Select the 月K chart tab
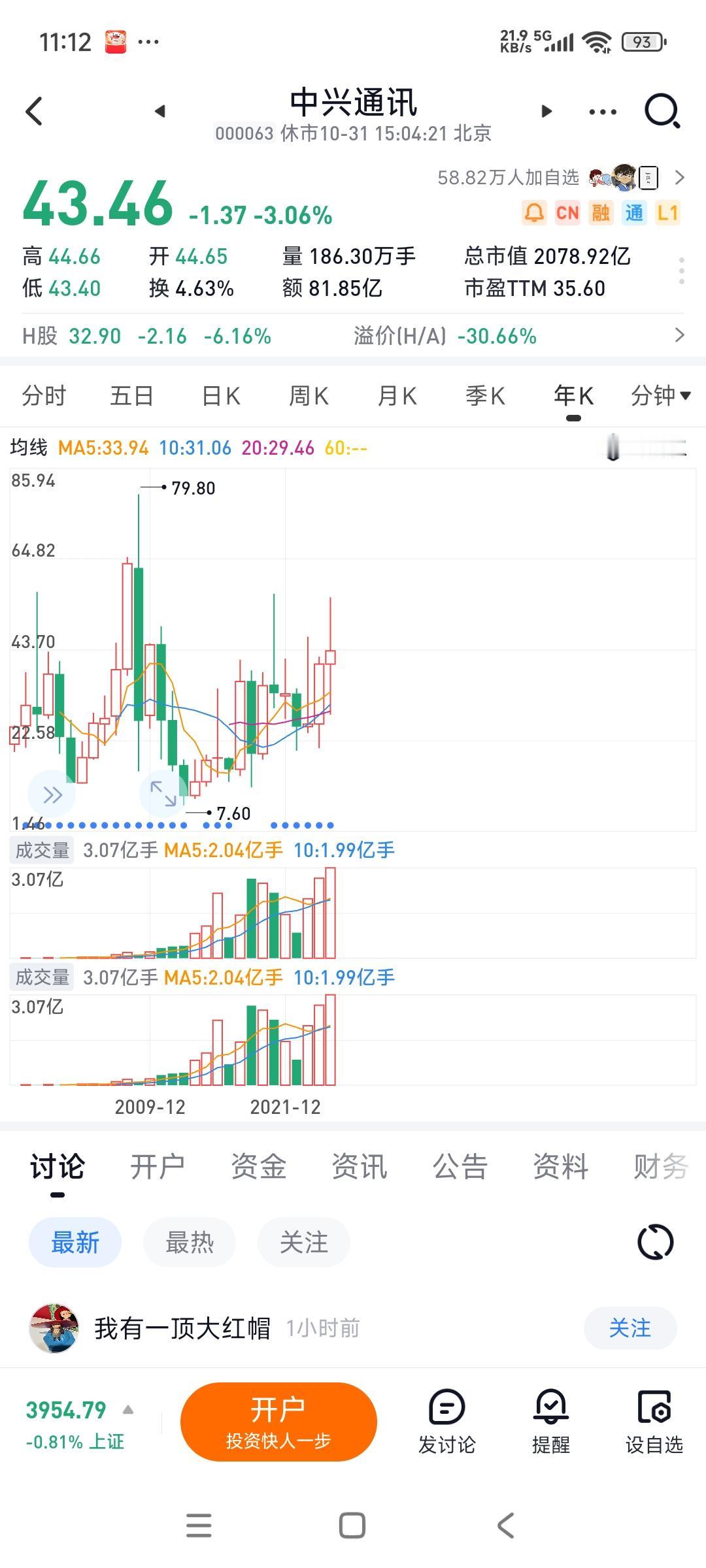 (397, 396)
